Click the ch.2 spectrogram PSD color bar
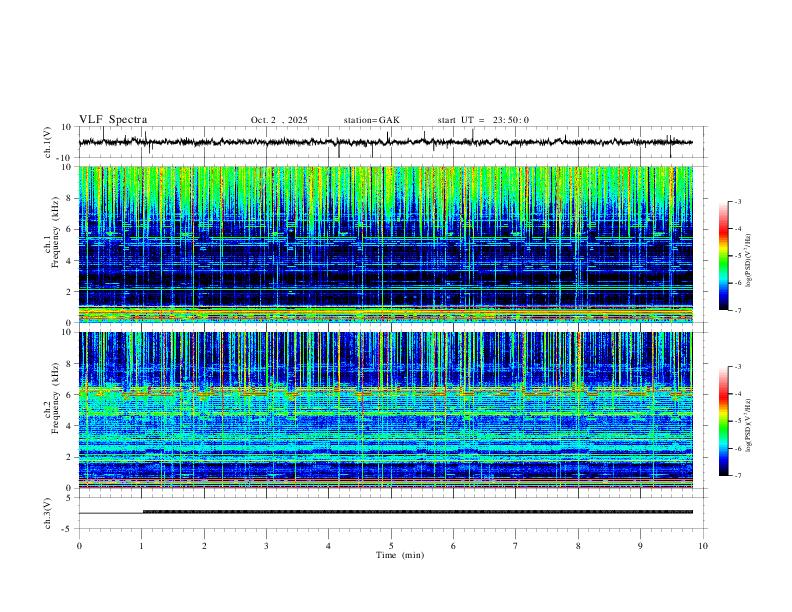 click(x=724, y=421)
